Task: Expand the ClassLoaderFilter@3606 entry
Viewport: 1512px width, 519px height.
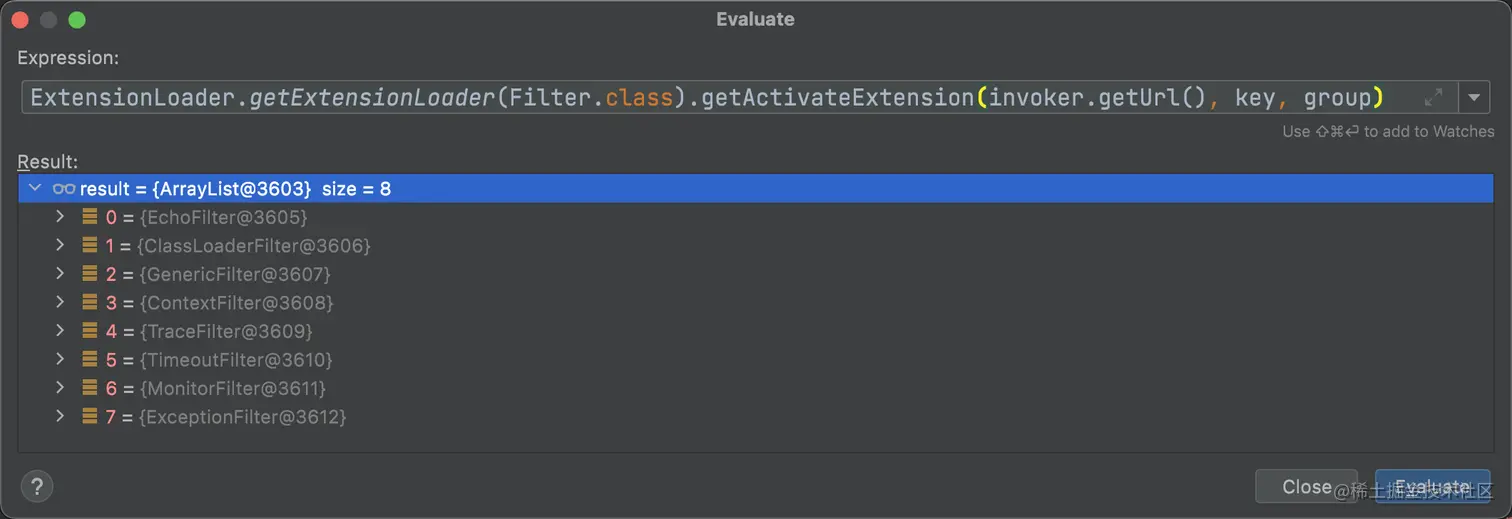Action: click(60, 245)
